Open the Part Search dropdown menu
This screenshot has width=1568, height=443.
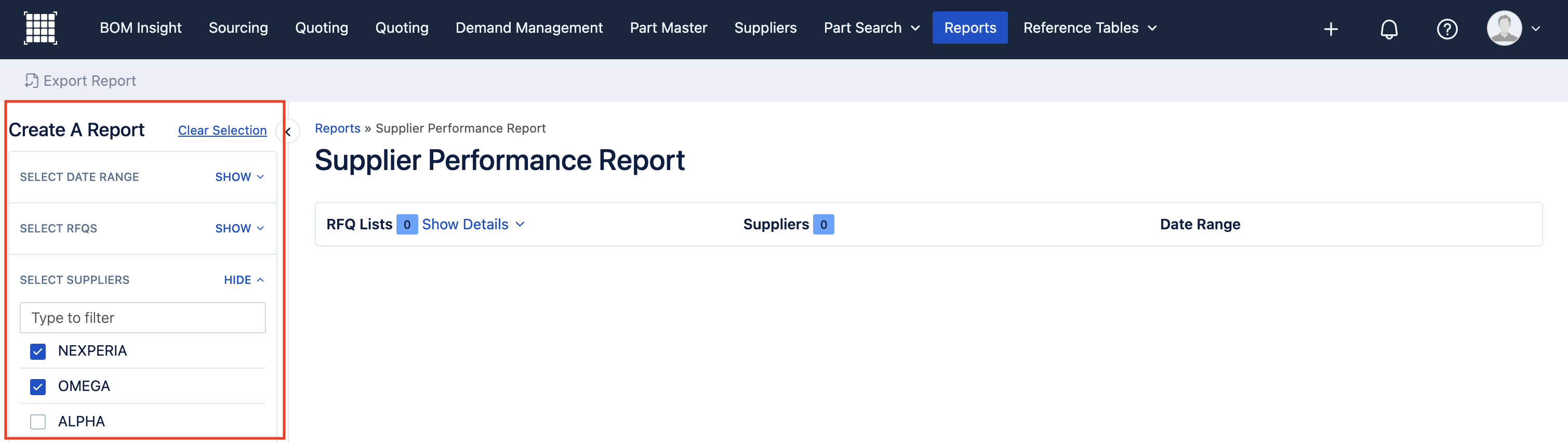[x=871, y=28]
